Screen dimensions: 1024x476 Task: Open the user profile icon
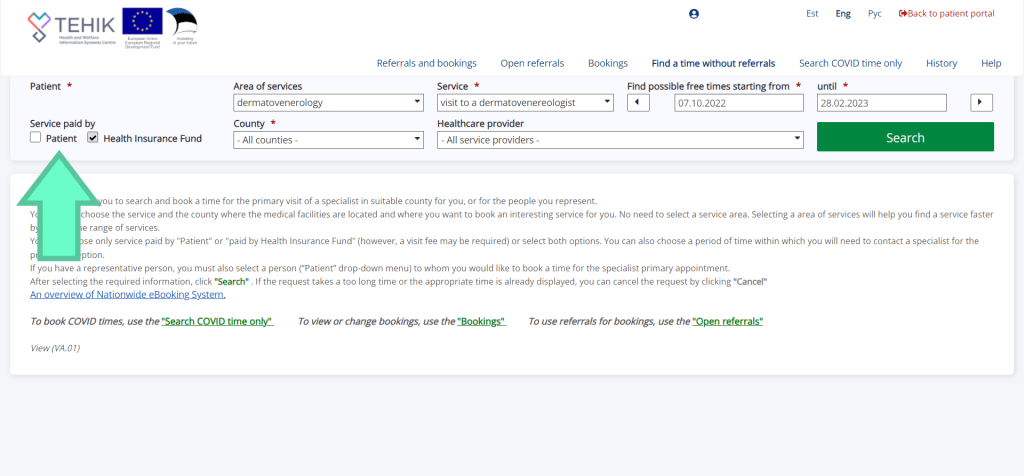point(694,14)
